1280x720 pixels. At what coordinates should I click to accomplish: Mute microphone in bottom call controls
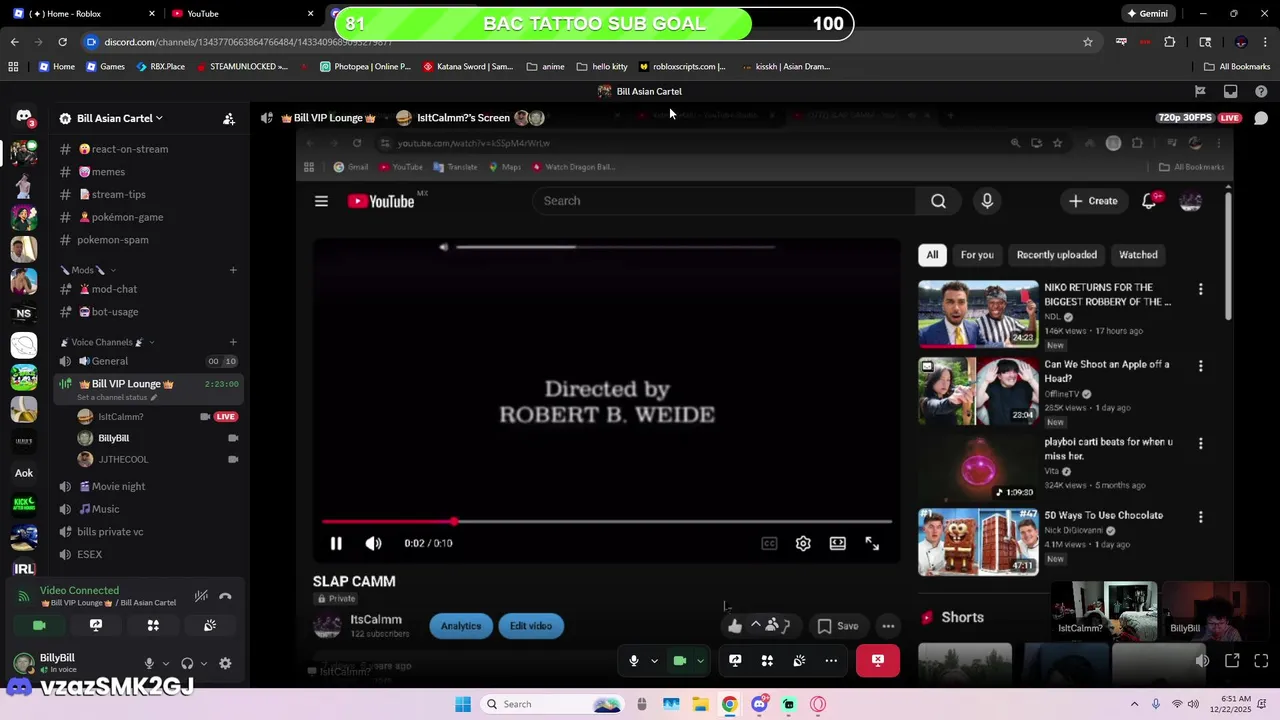tap(633, 660)
